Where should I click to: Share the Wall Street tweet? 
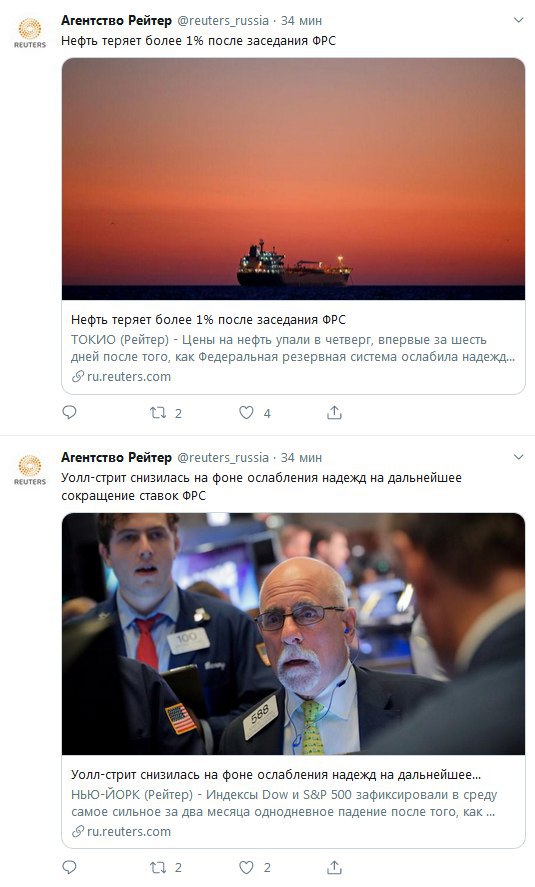(x=334, y=867)
